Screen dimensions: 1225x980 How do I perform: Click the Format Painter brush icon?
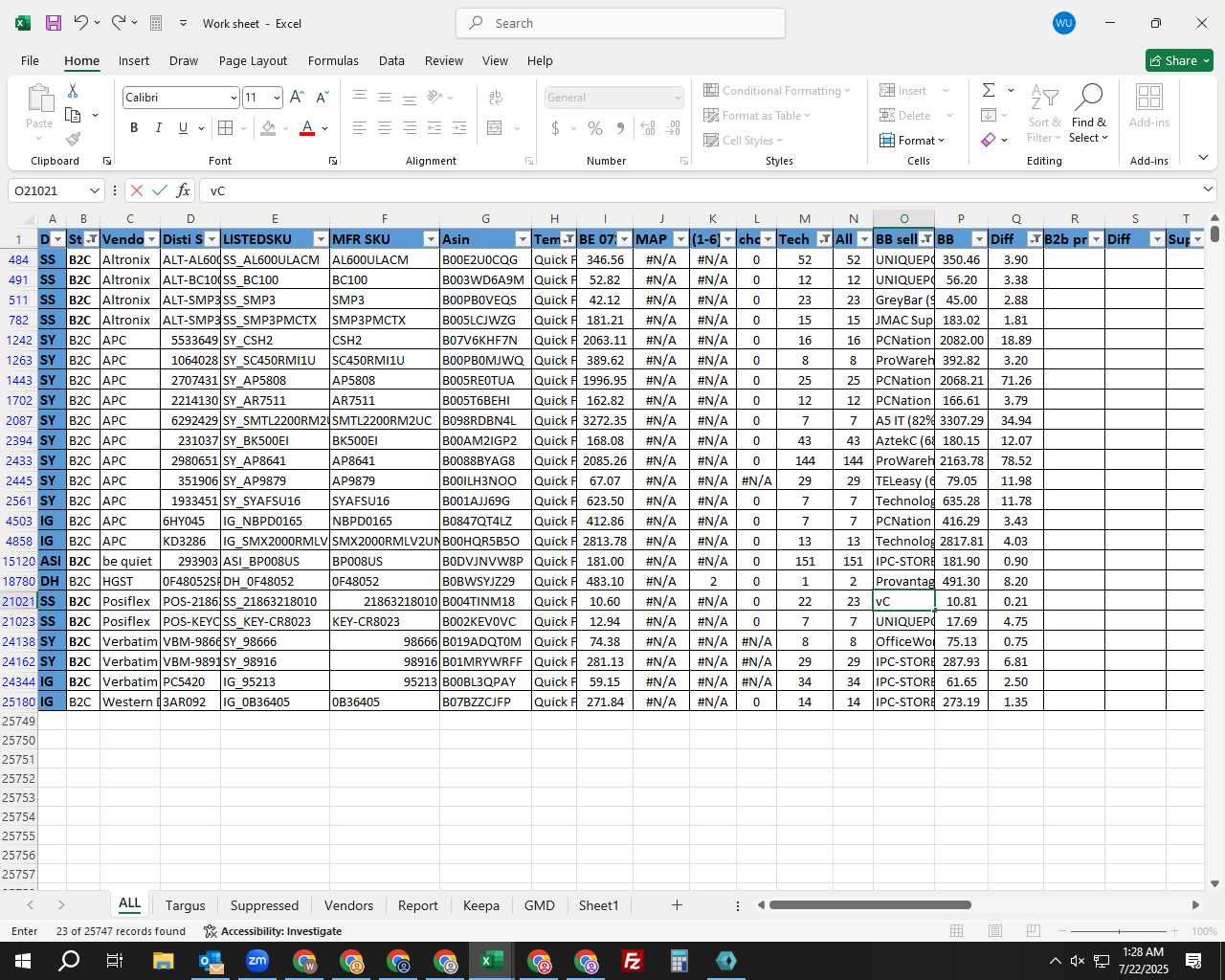point(73,139)
